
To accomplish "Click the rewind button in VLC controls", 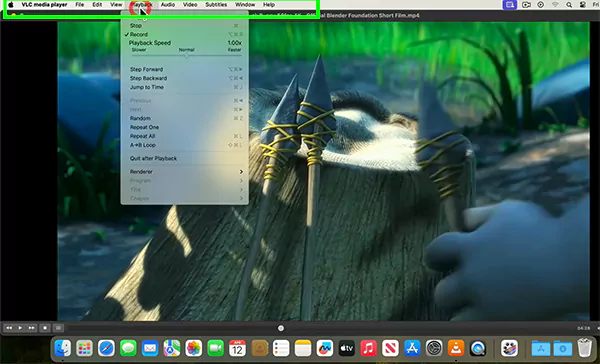I will (9, 328).
